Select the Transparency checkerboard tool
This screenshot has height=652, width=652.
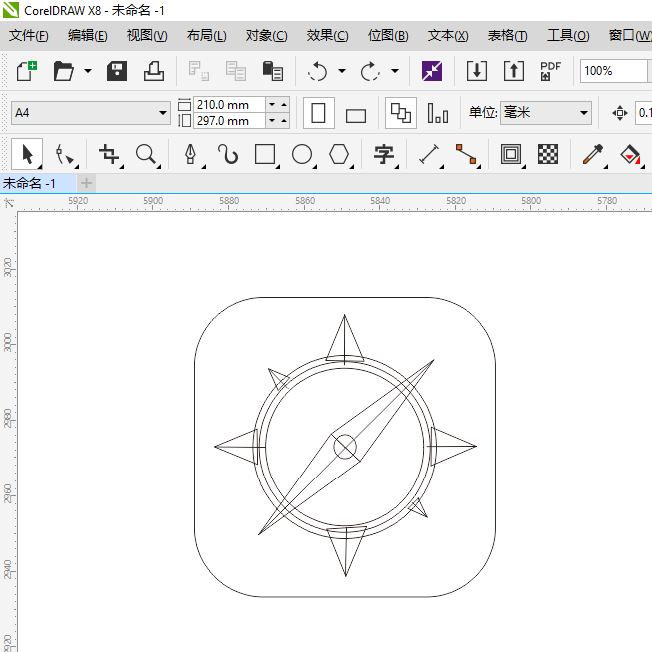click(548, 154)
